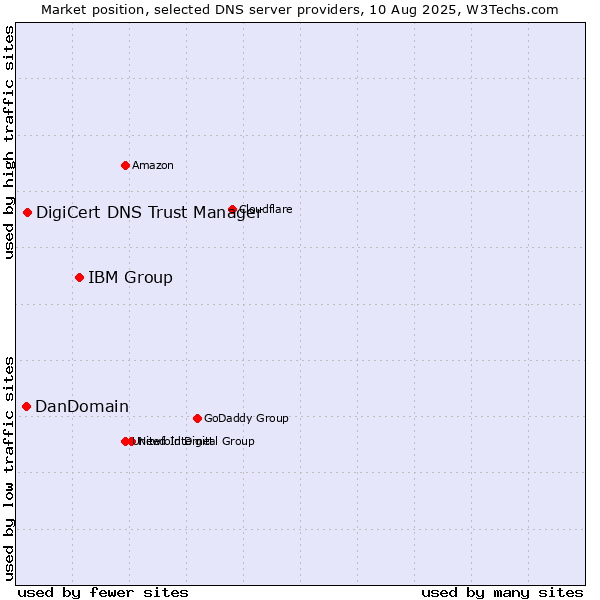This screenshot has height=600, width=600.
Task: Click the IBM Group data point
Action: [79, 277]
